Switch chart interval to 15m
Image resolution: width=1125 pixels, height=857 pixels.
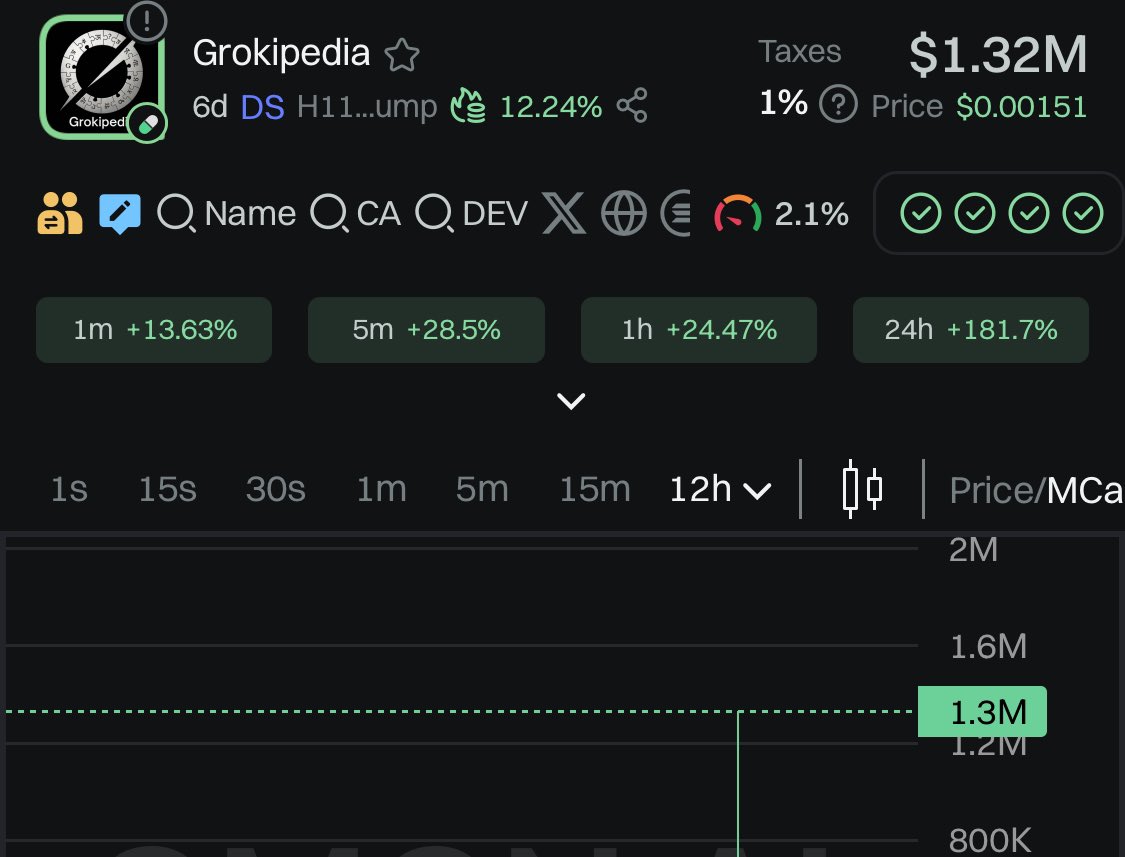click(595, 490)
